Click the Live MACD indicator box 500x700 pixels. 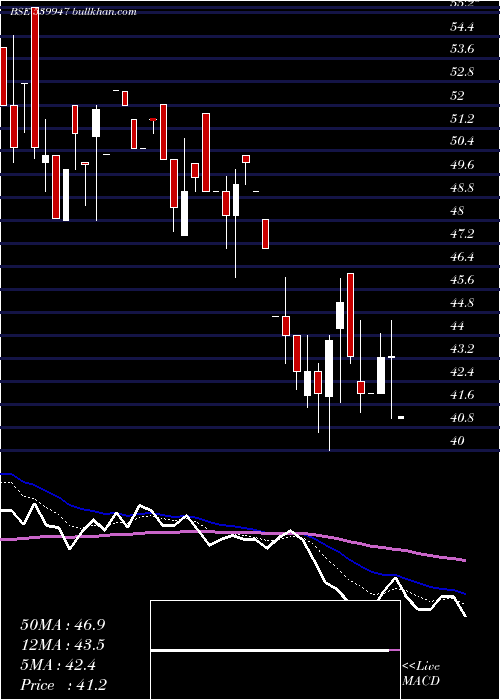(x=275, y=650)
